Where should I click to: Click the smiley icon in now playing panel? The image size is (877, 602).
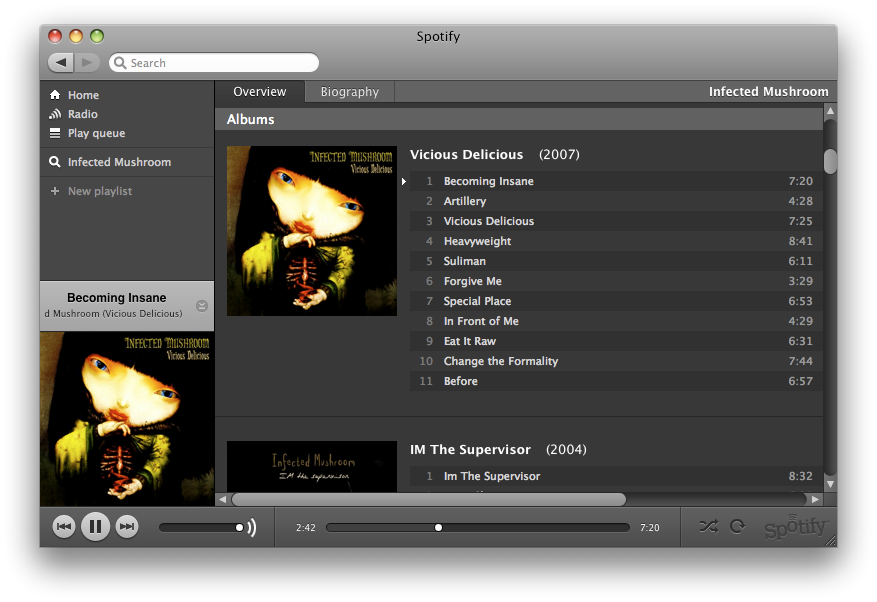(x=202, y=305)
